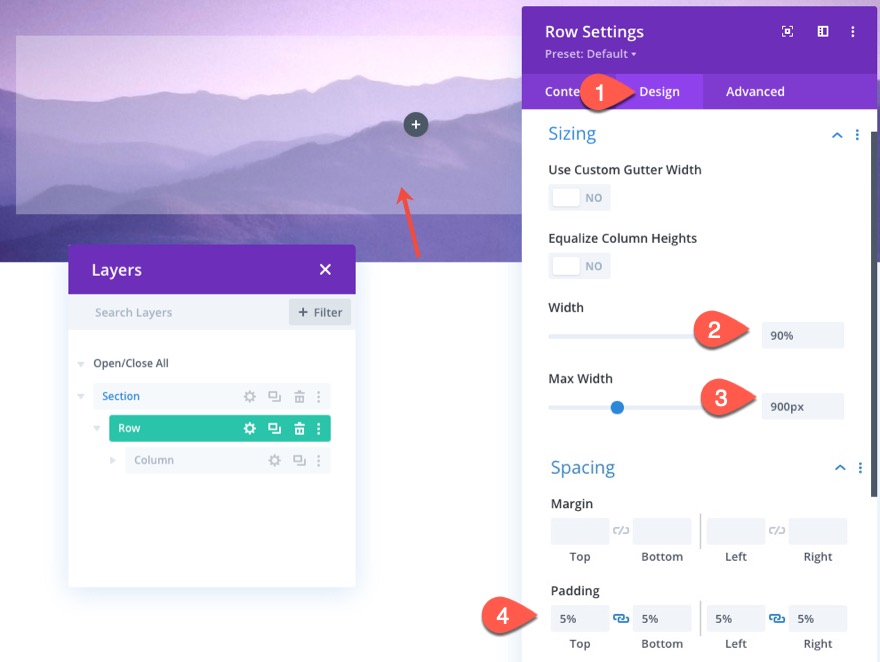Image resolution: width=880 pixels, height=662 pixels.
Task: Delete the Section layer via trash icon
Action: click(x=299, y=397)
